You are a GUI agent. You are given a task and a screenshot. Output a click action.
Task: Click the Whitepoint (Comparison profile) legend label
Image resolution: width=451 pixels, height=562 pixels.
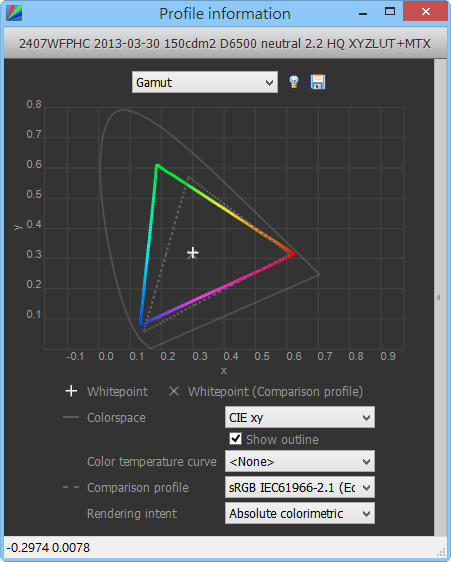click(x=275, y=391)
